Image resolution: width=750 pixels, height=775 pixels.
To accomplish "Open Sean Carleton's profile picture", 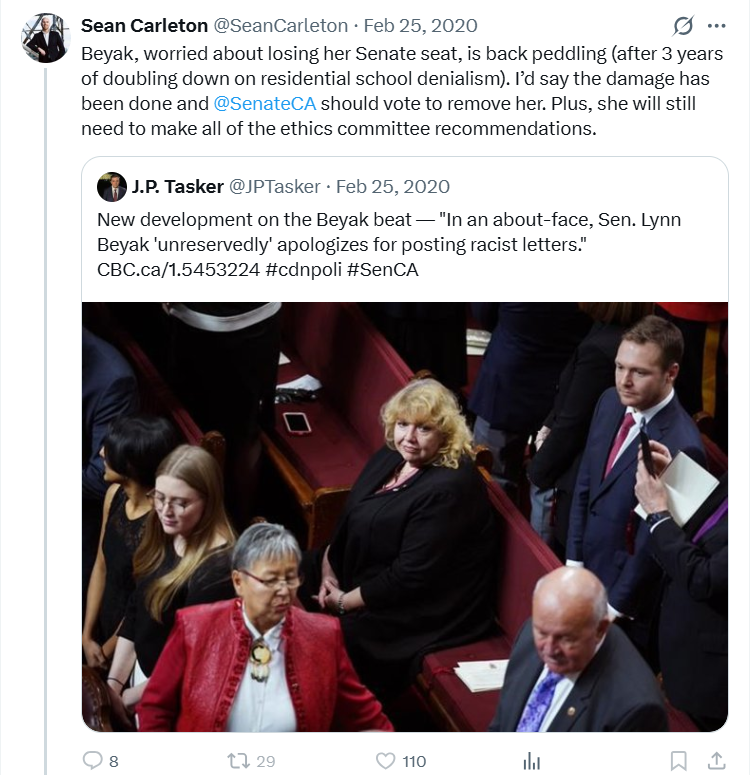I will [x=46, y=40].
